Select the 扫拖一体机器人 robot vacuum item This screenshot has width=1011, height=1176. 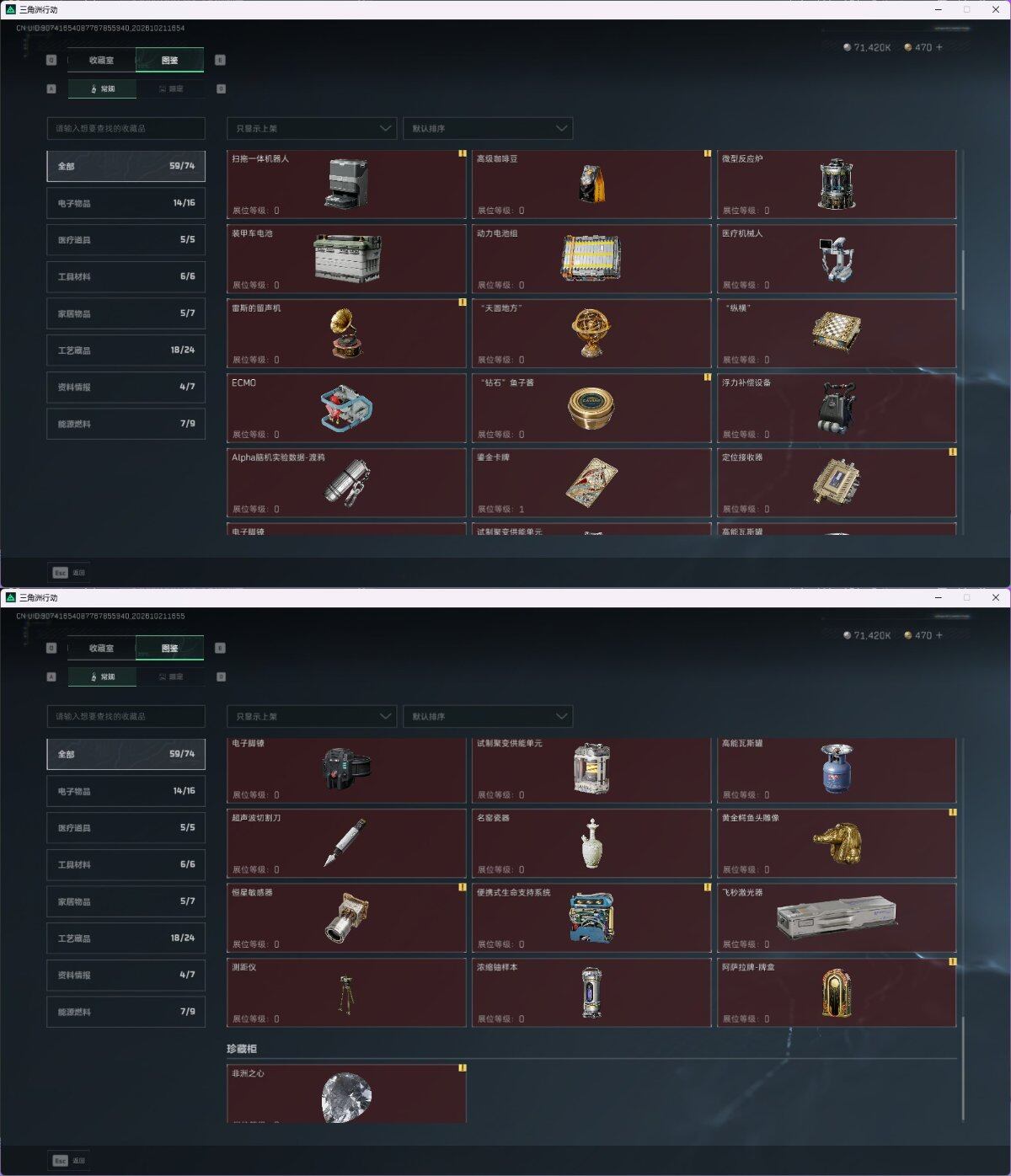click(x=346, y=184)
